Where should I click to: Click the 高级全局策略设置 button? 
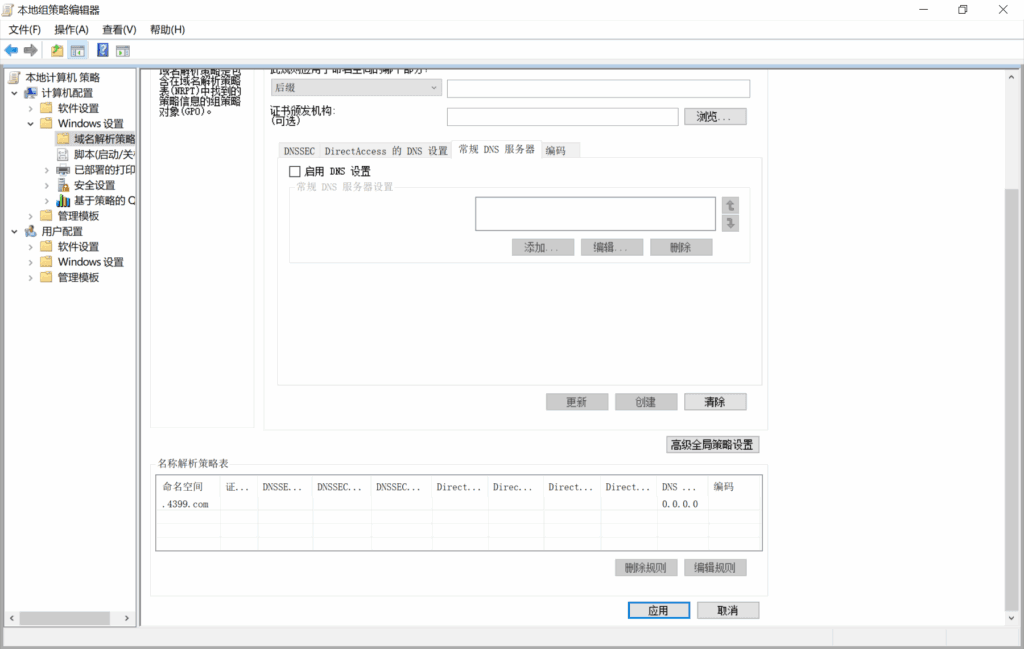[712, 444]
